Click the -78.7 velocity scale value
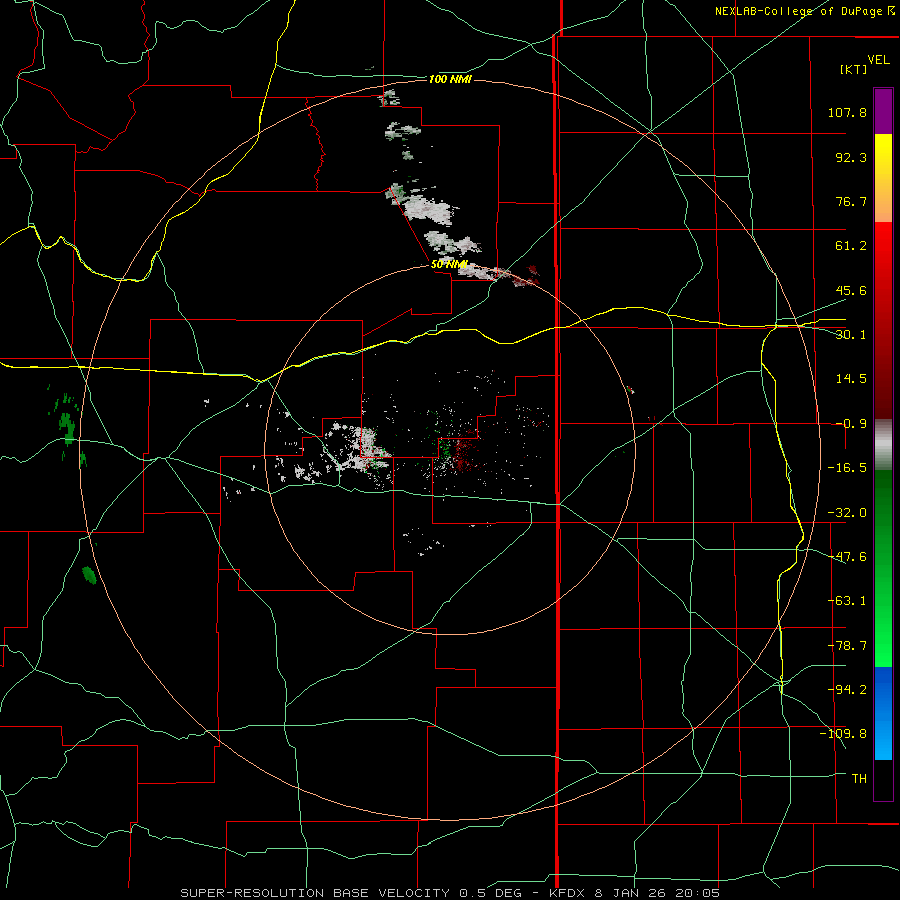 [x=847, y=646]
